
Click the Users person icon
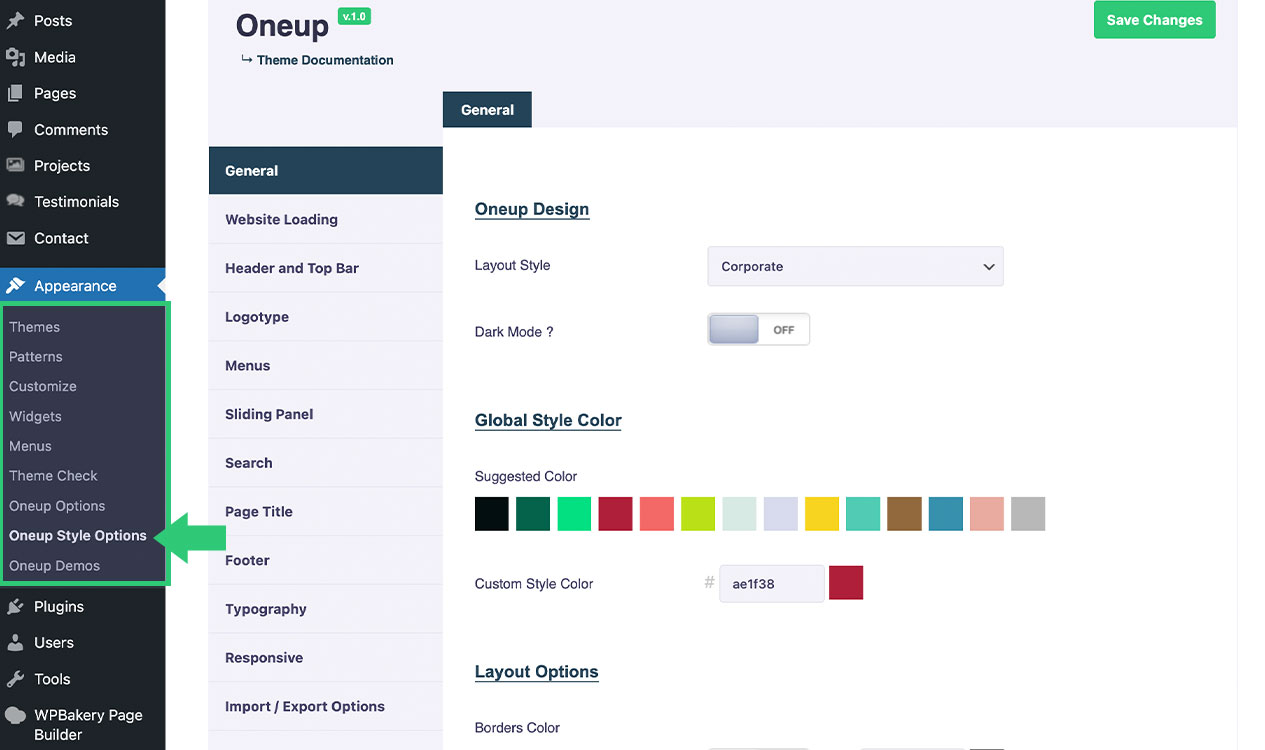coord(15,643)
